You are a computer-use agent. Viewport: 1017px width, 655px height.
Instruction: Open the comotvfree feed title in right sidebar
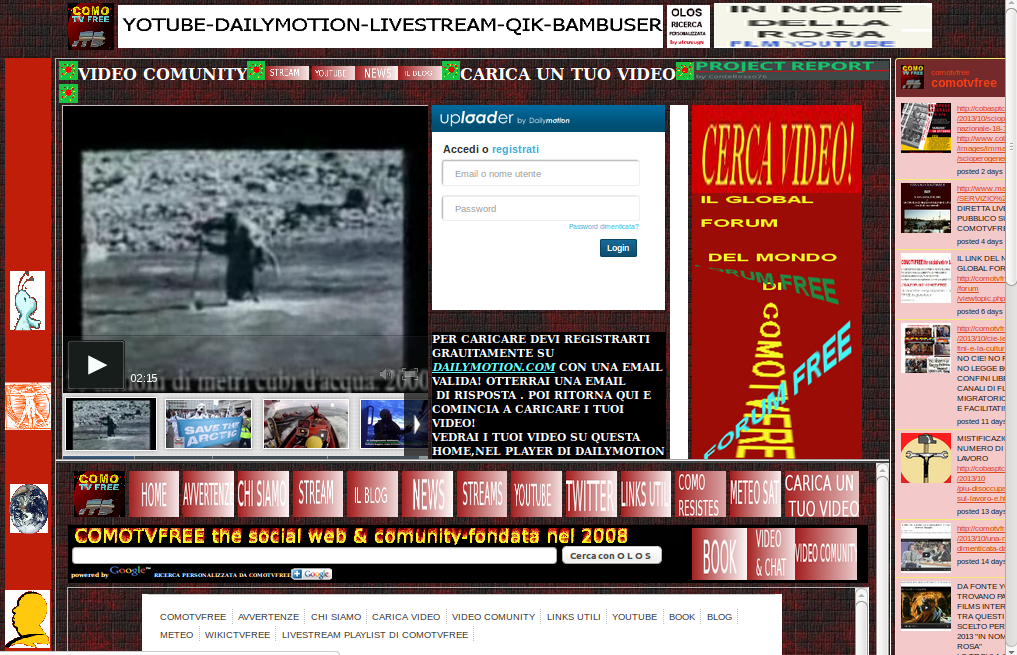pyautogui.click(x=964, y=83)
